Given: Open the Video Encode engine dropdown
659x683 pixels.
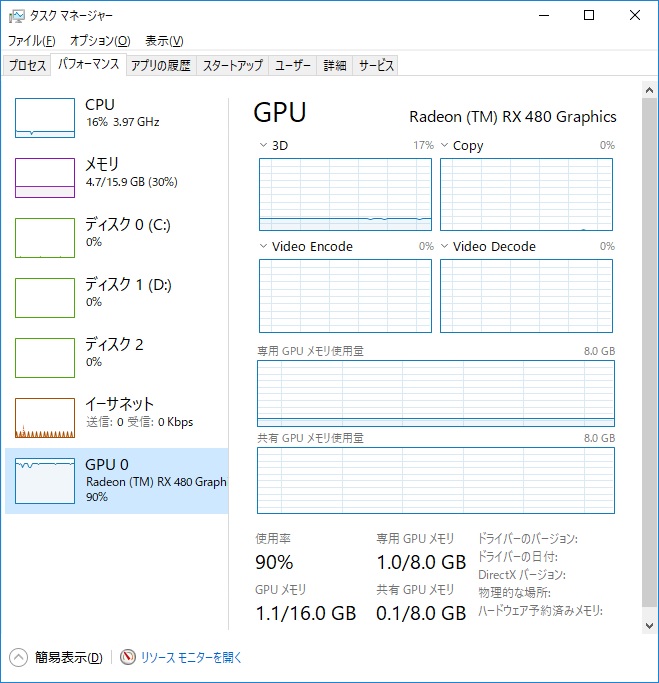Looking at the screenshot, I should click(263, 246).
